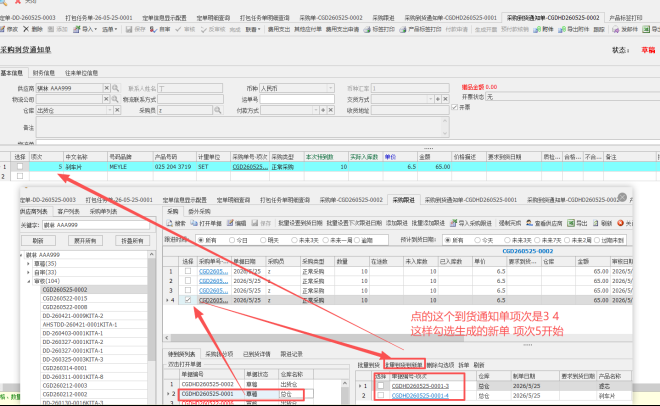Click magnifier next to 采购员 field
Viewport: 660px width, 406px height.
[x=218, y=110]
